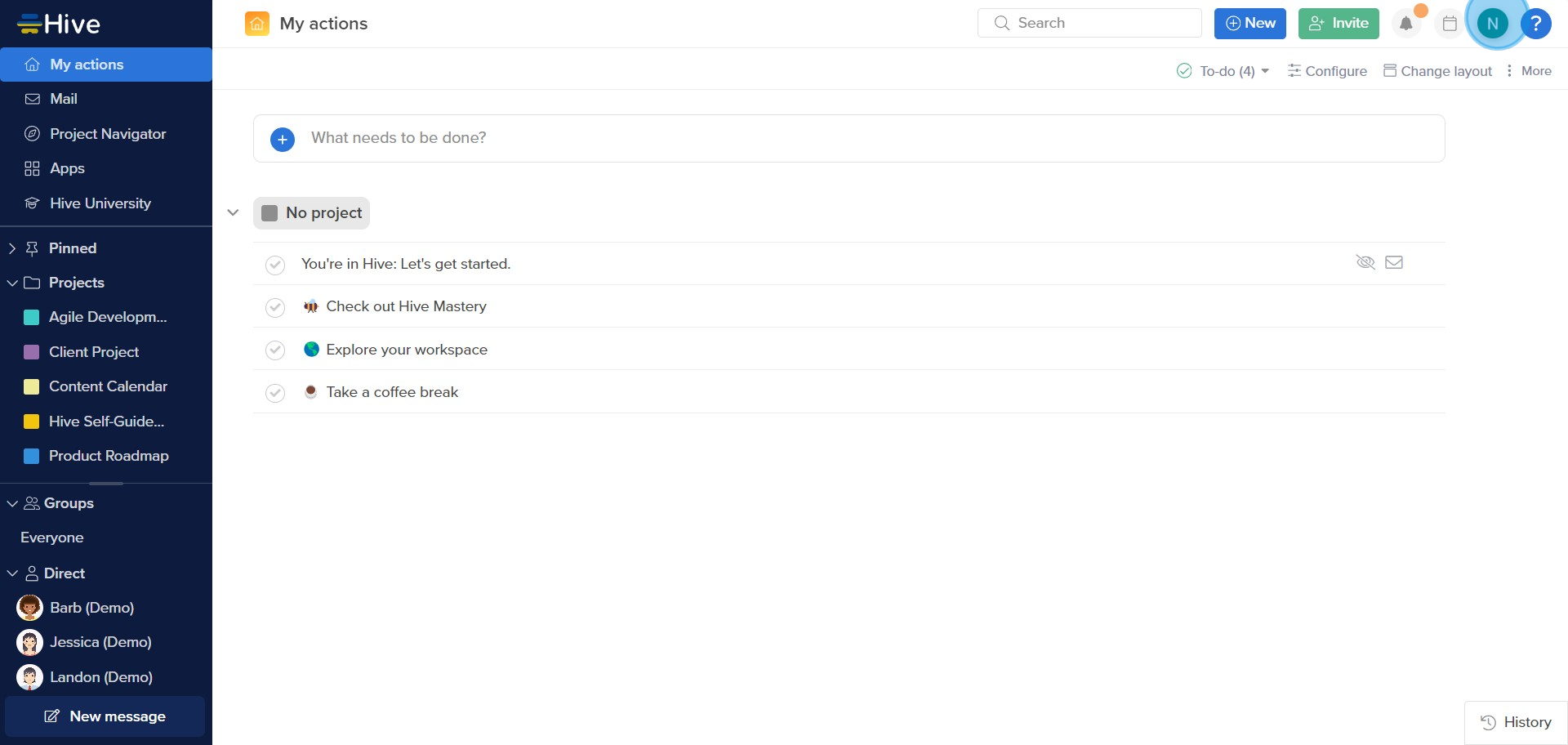Viewport: 1568px width, 745px height.
Task: Click 'What needs to be done?' field
Action: [849, 138]
